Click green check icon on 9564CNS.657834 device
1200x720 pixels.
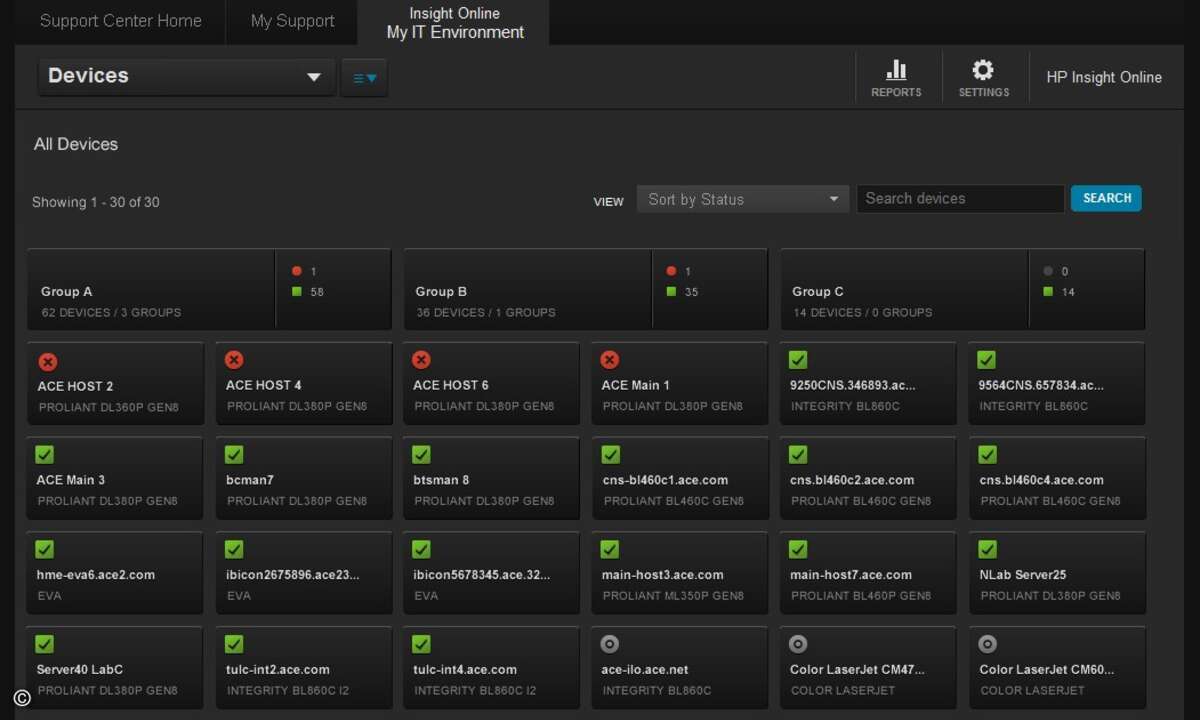[x=986, y=360]
